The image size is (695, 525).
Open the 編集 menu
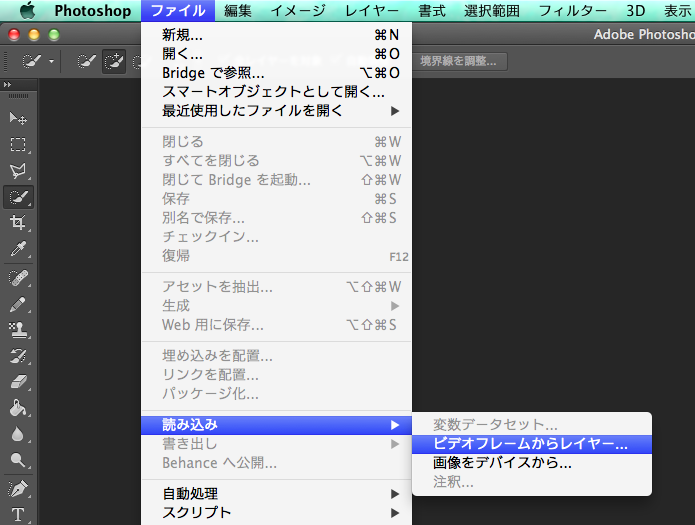point(238,11)
